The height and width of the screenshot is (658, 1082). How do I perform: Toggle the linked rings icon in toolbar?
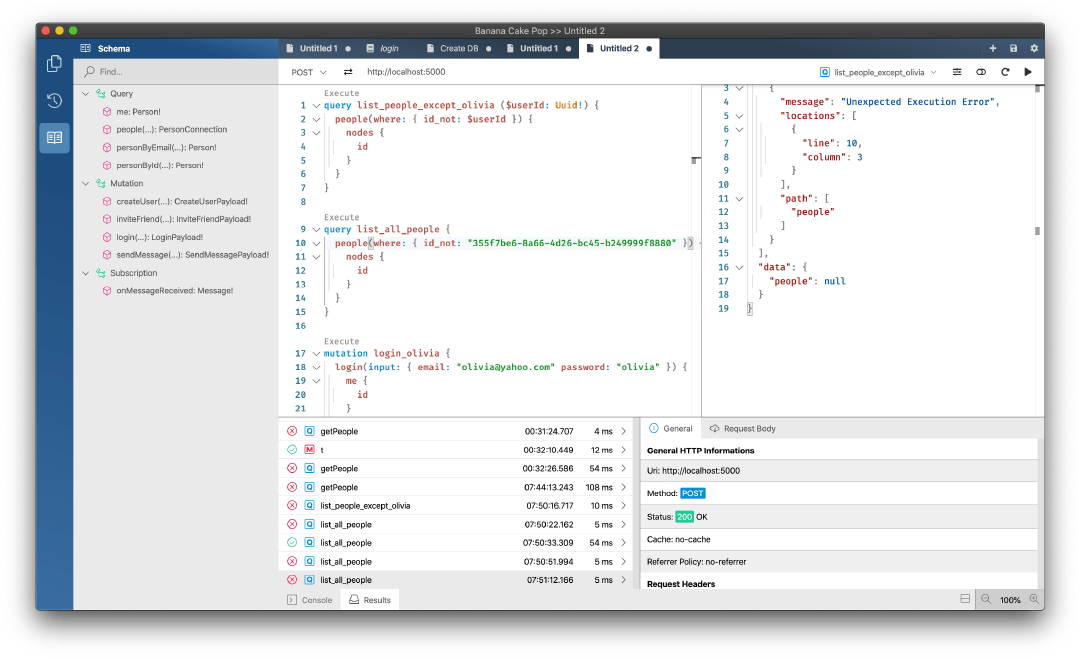tap(981, 72)
